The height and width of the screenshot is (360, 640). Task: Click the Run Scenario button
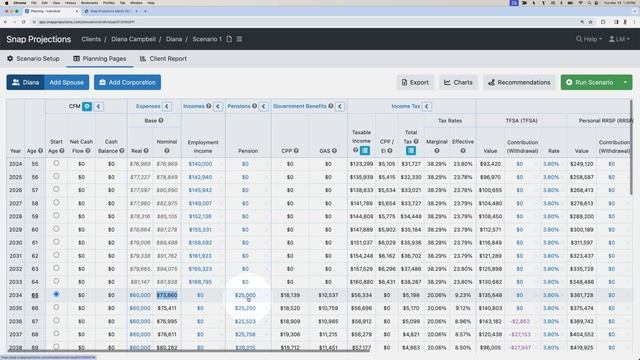tap(590, 82)
